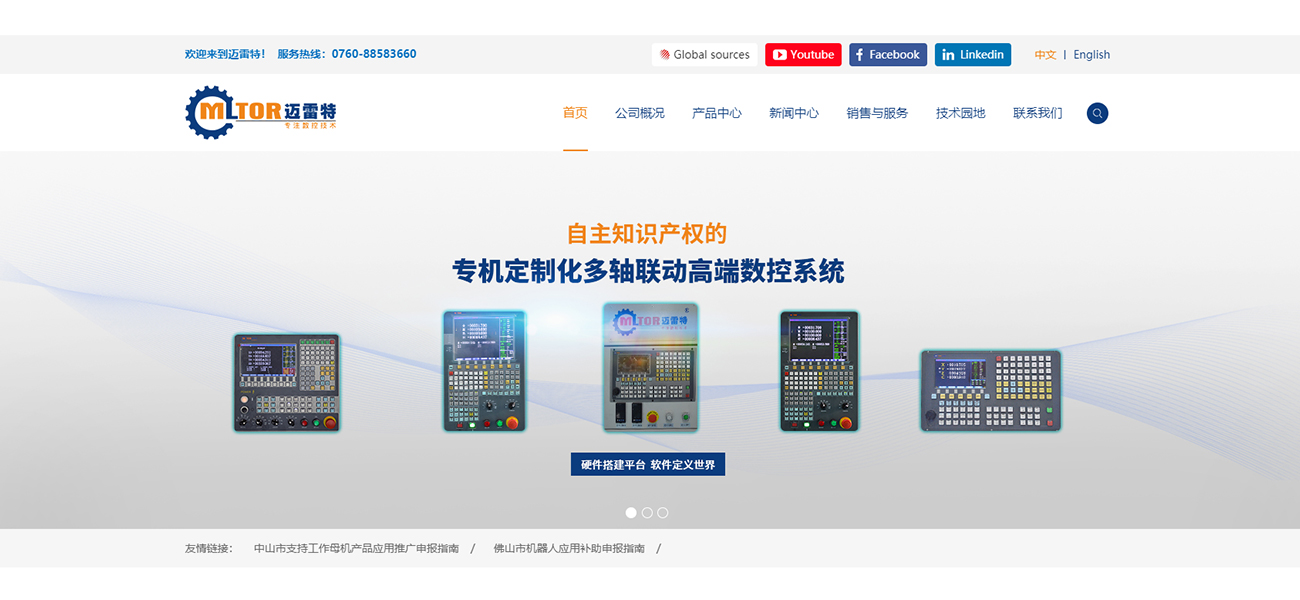The width and height of the screenshot is (1300, 600).
Task: Click the 硬件搭建平台 软件定义世界 banner button
Action: (648, 464)
